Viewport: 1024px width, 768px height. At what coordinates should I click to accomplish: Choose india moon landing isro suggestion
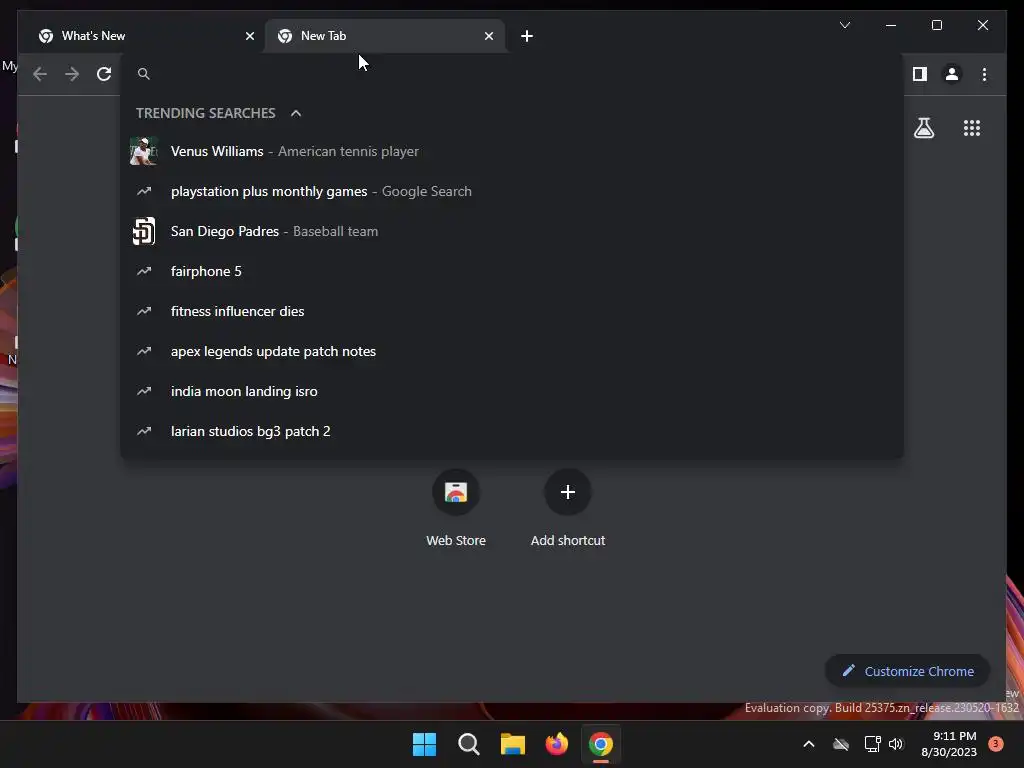point(513,391)
